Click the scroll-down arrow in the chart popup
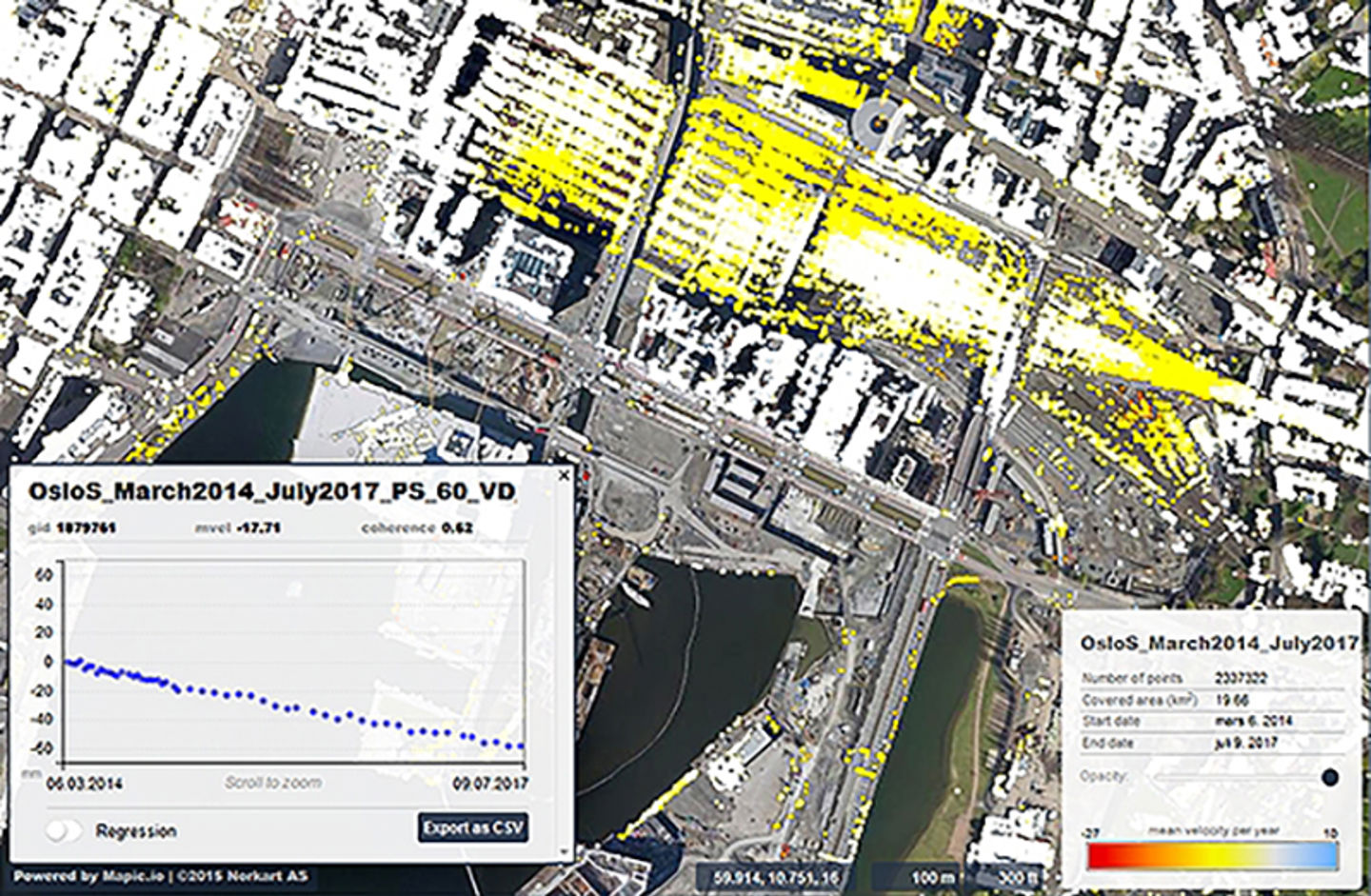1371x896 pixels. point(564,852)
